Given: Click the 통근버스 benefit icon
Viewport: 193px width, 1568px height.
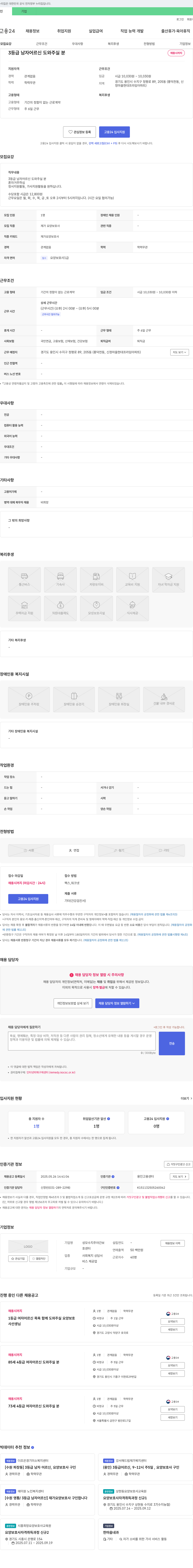Looking at the screenshot, I should (x=24, y=579).
